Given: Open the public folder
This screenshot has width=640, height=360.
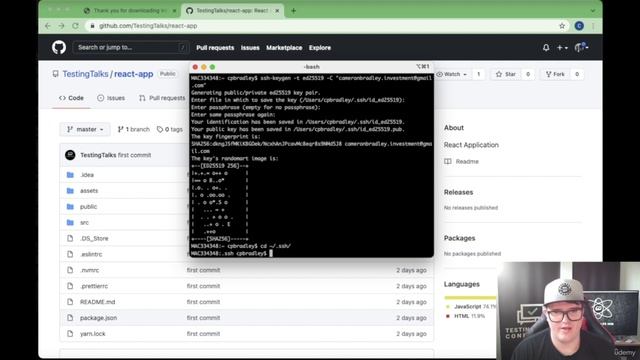Looking at the screenshot, I should point(89,207).
